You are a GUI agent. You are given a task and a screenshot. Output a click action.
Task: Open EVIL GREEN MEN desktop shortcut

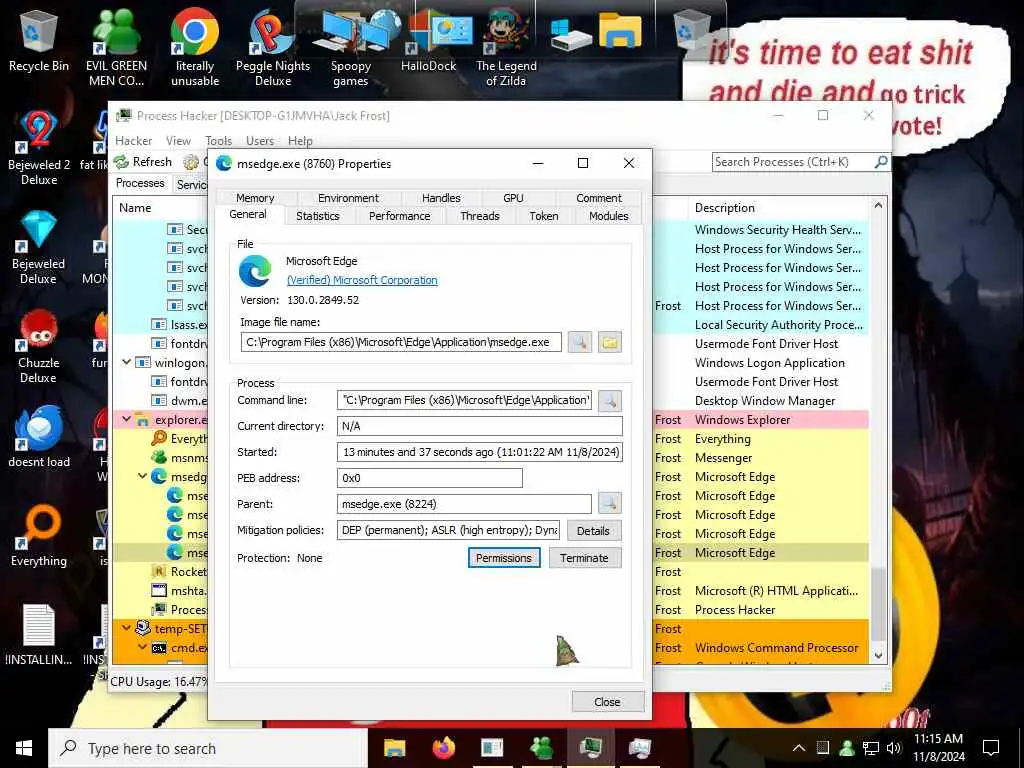point(116,47)
